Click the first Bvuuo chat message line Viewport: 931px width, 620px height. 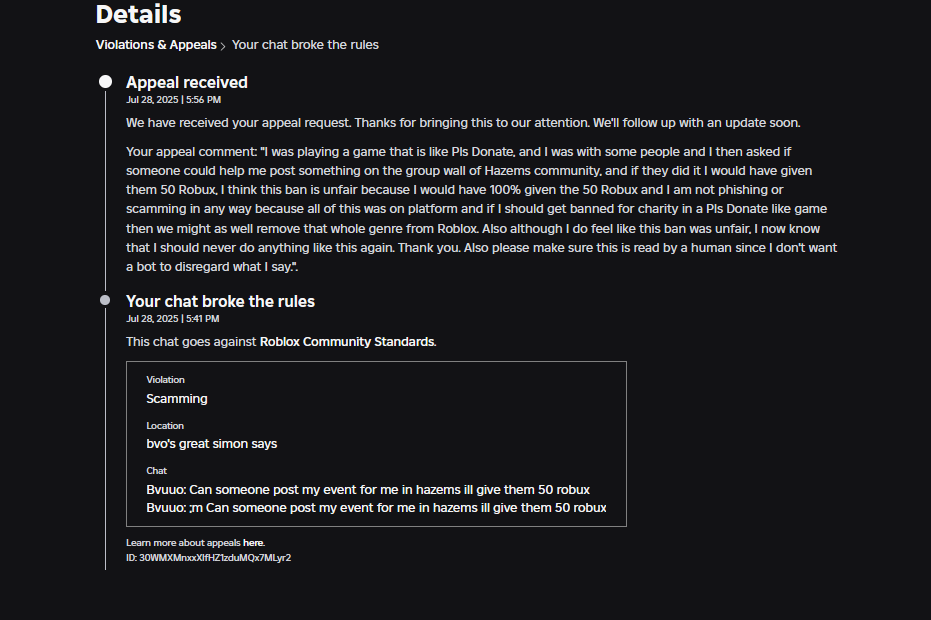click(367, 490)
